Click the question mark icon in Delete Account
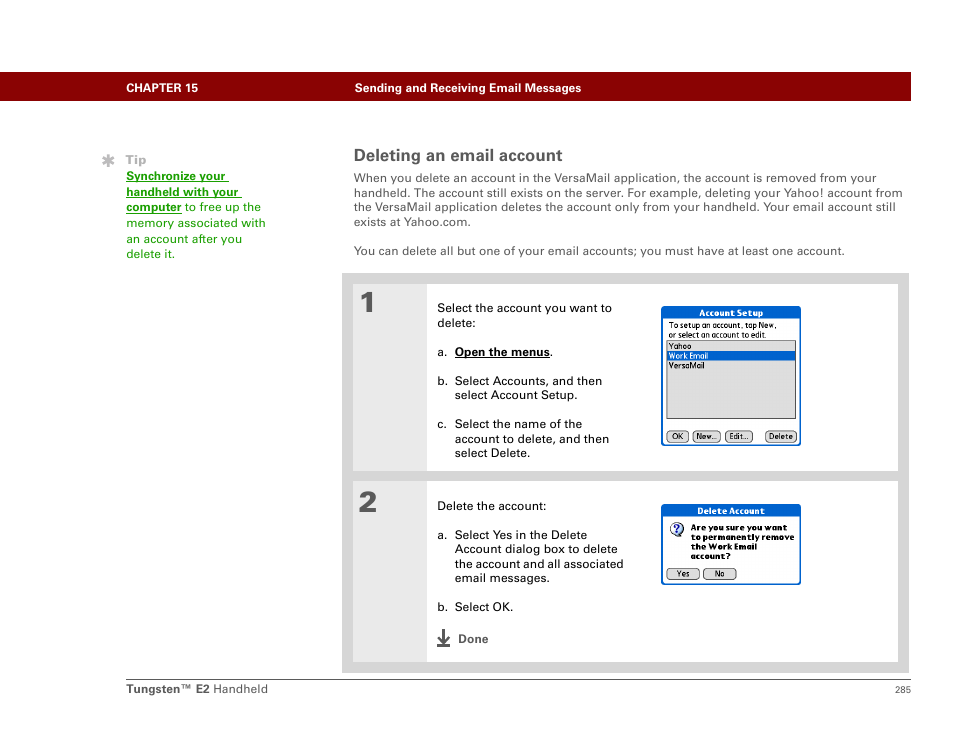Viewport: 954px width, 738px height. pos(677,529)
